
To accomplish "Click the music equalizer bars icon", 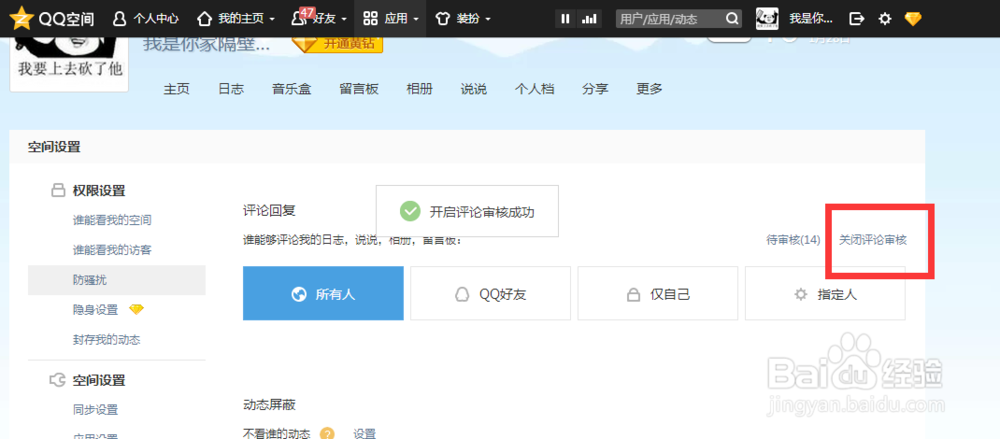I will click(x=589, y=18).
